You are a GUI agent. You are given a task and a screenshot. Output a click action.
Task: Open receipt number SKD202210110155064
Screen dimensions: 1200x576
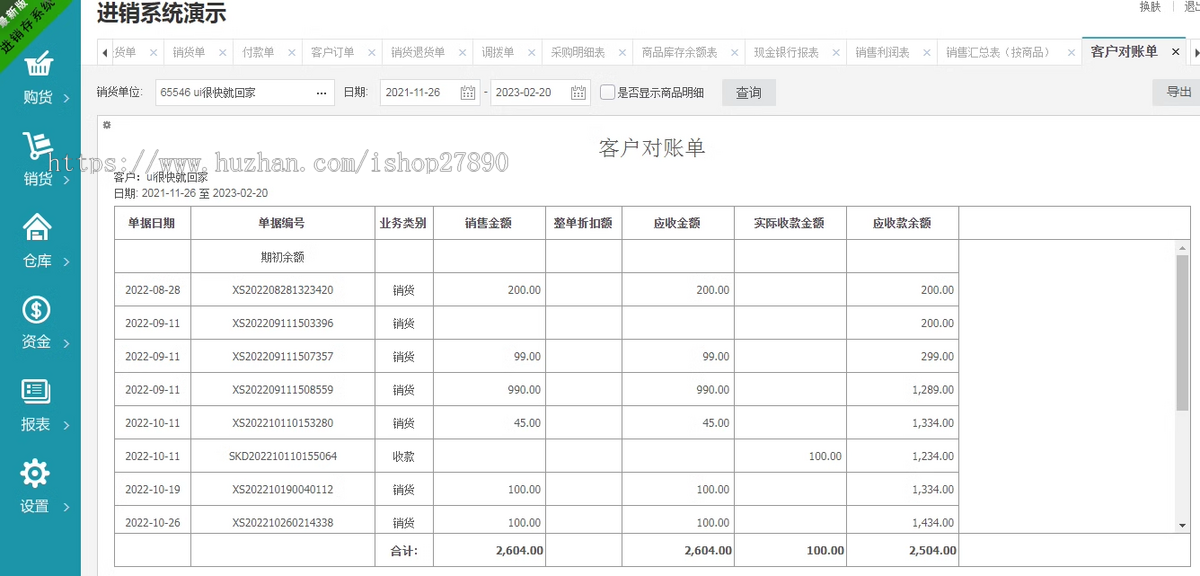(x=283, y=456)
